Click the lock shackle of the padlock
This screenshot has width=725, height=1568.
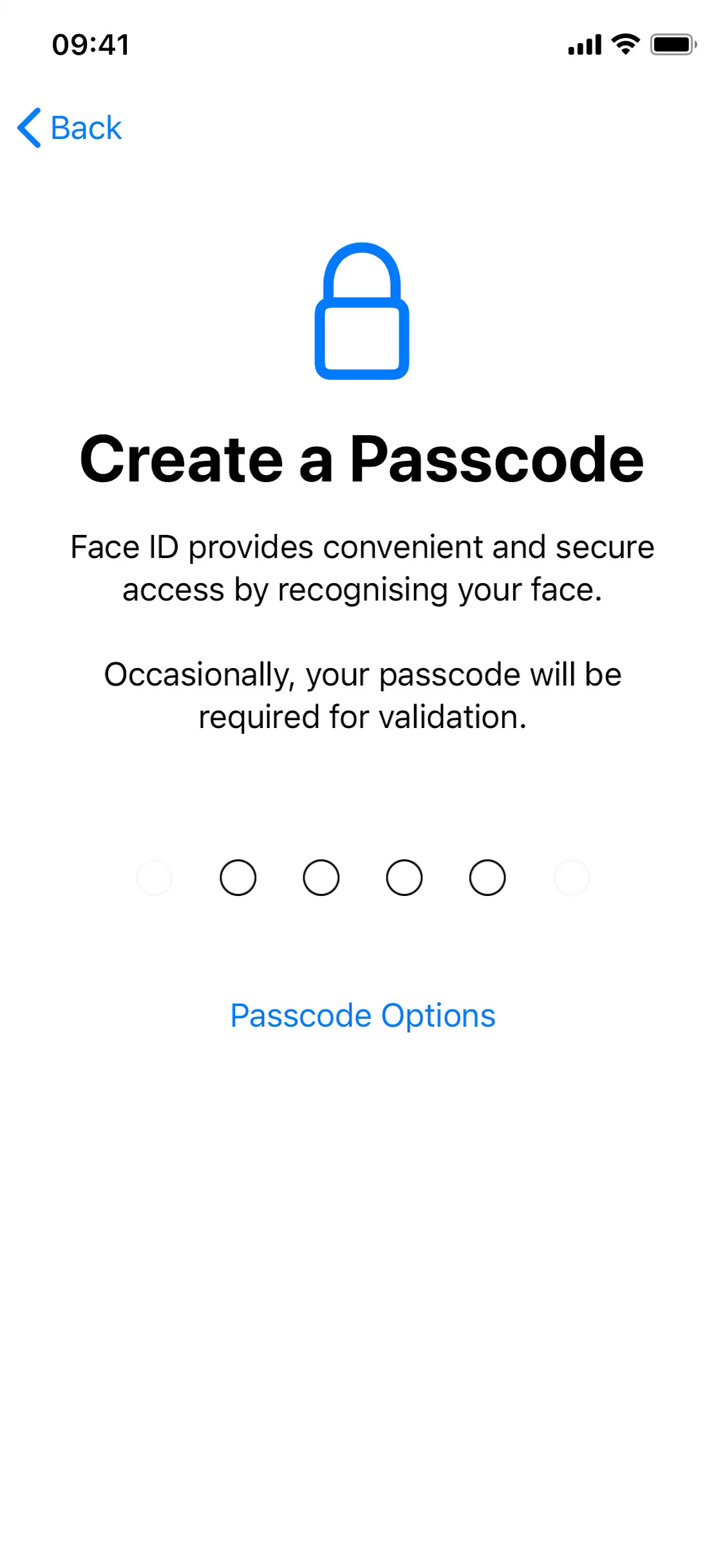pyautogui.click(x=361, y=270)
